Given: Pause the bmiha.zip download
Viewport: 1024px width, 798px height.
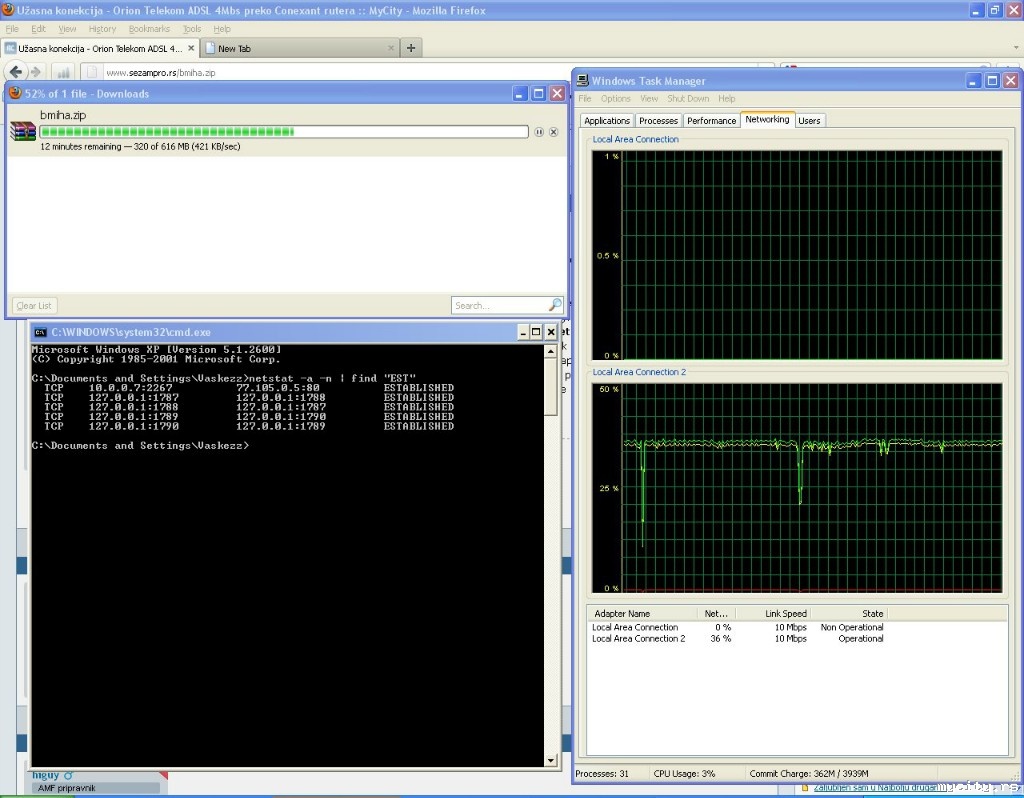Looking at the screenshot, I should tap(539, 132).
